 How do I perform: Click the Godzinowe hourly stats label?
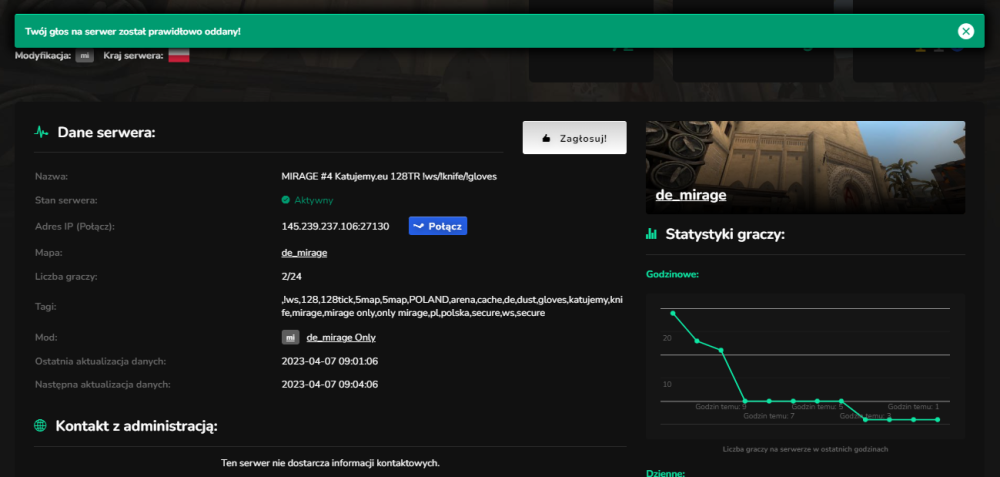point(672,274)
